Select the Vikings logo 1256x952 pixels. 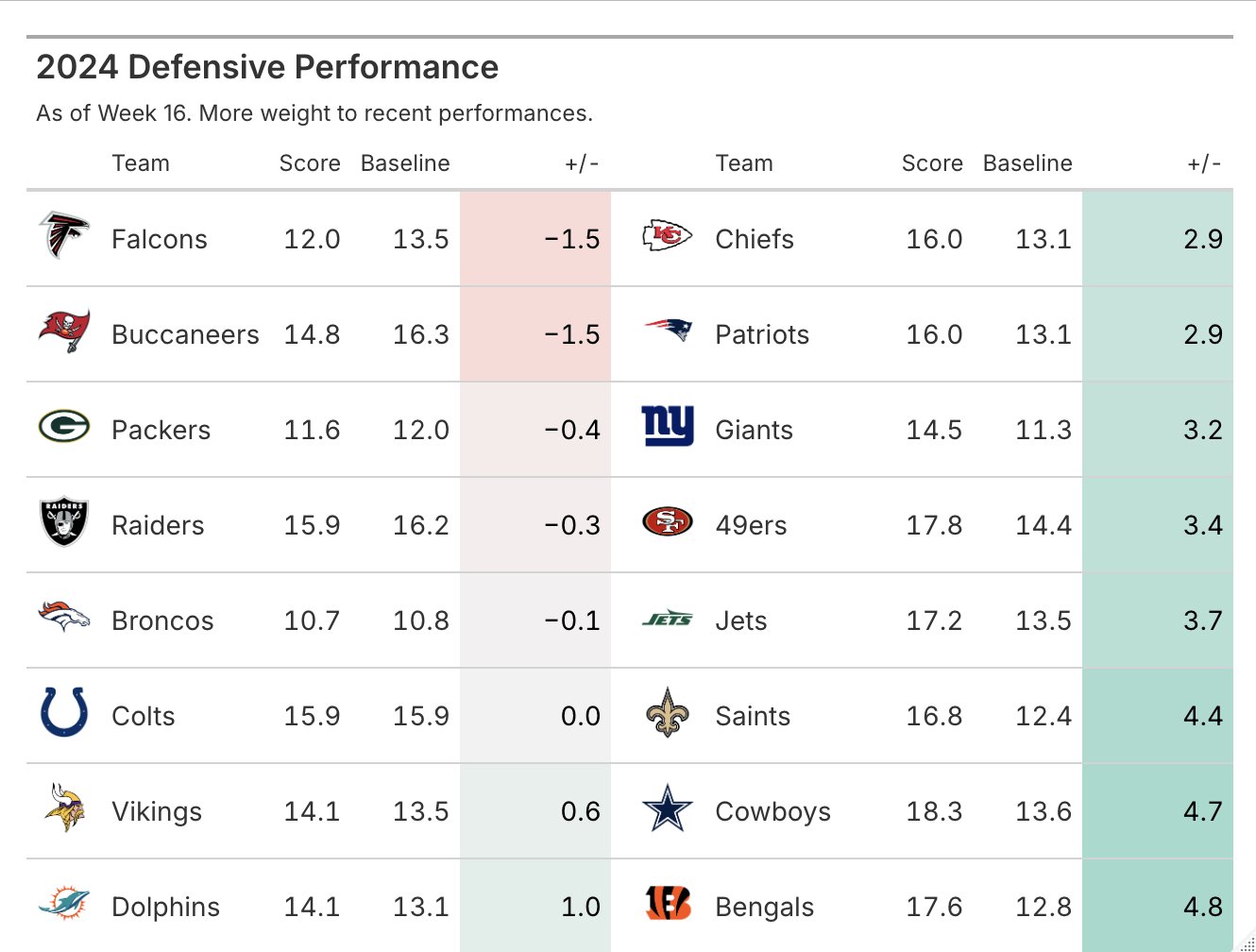(x=64, y=807)
